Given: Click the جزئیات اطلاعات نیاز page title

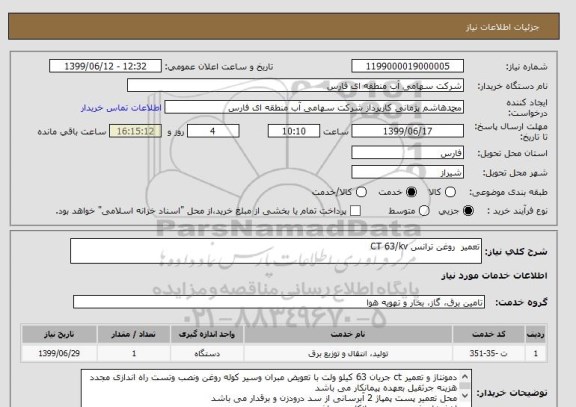Looking at the screenshot, I should (502, 27).
